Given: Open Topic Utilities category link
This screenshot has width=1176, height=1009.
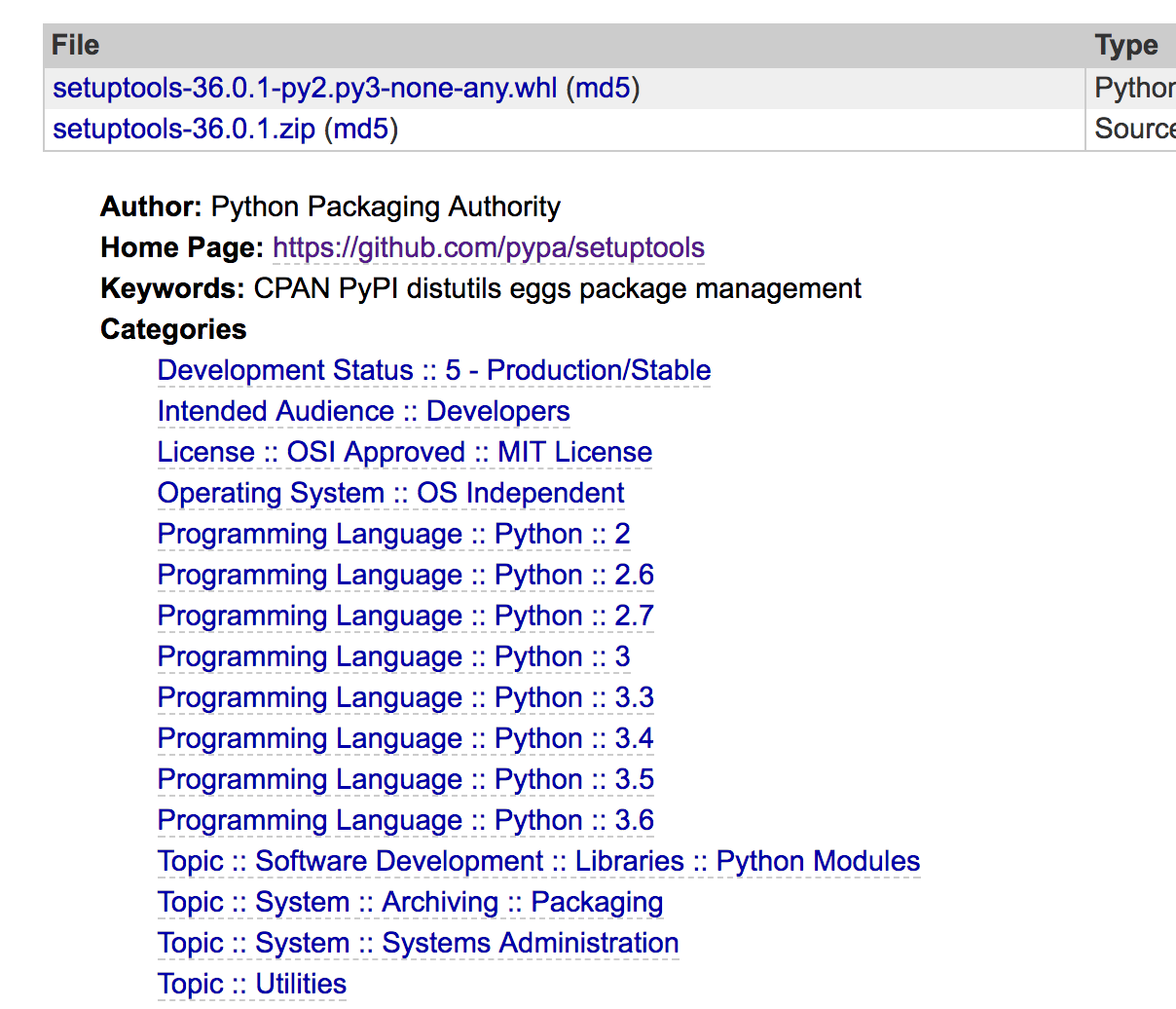Looking at the screenshot, I should click(x=252, y=984).
